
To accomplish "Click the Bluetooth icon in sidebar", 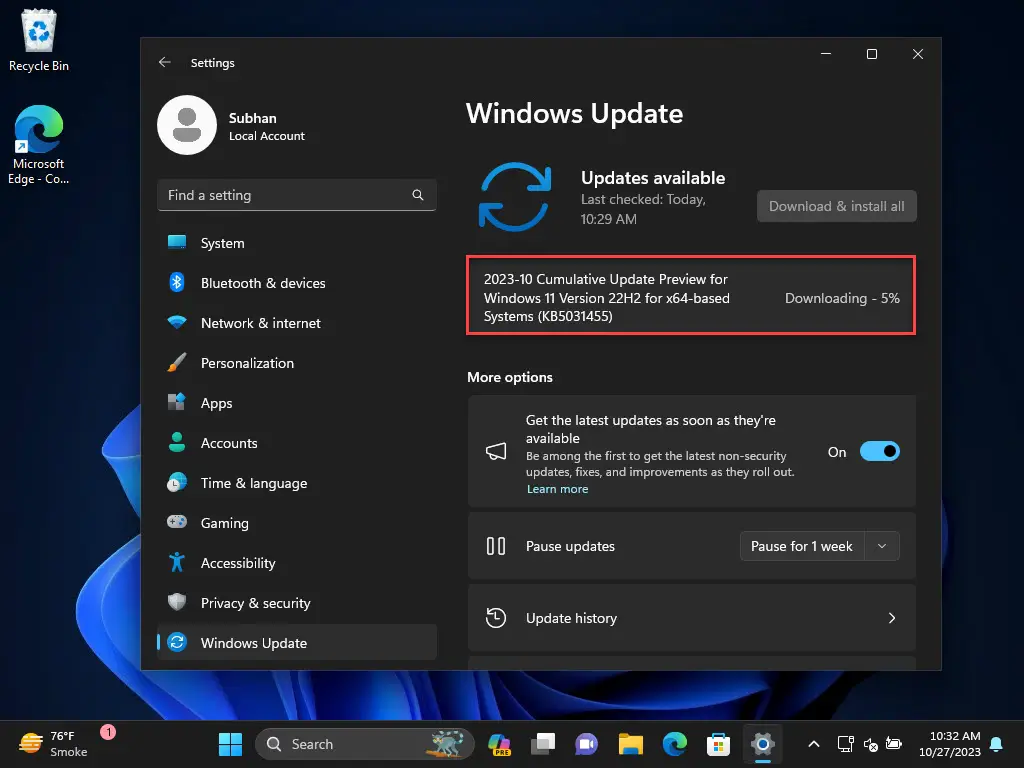I will pos(177,282).
